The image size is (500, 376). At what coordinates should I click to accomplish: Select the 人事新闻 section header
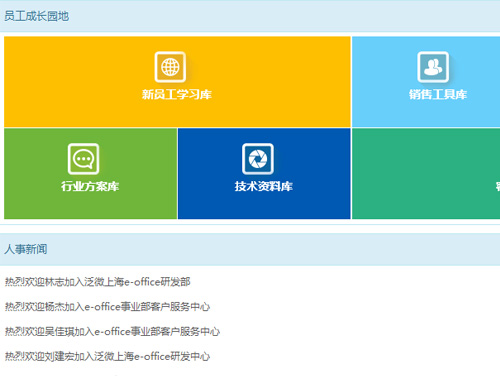coord(26,249)
